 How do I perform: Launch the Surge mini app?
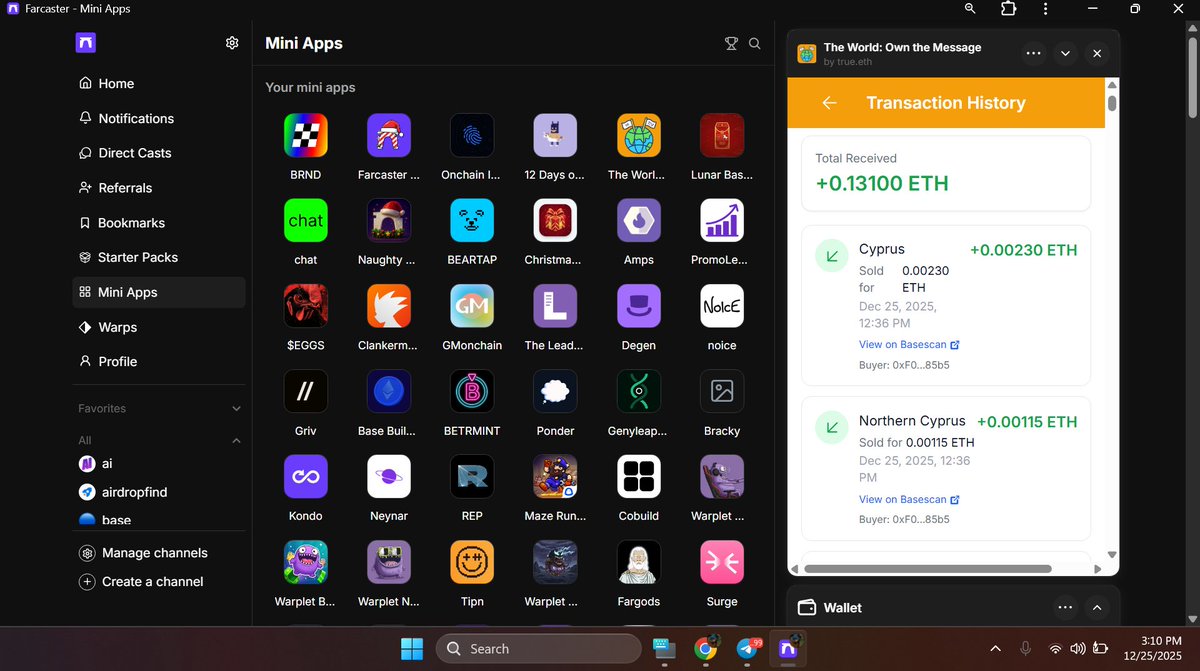tap(722, 563)
